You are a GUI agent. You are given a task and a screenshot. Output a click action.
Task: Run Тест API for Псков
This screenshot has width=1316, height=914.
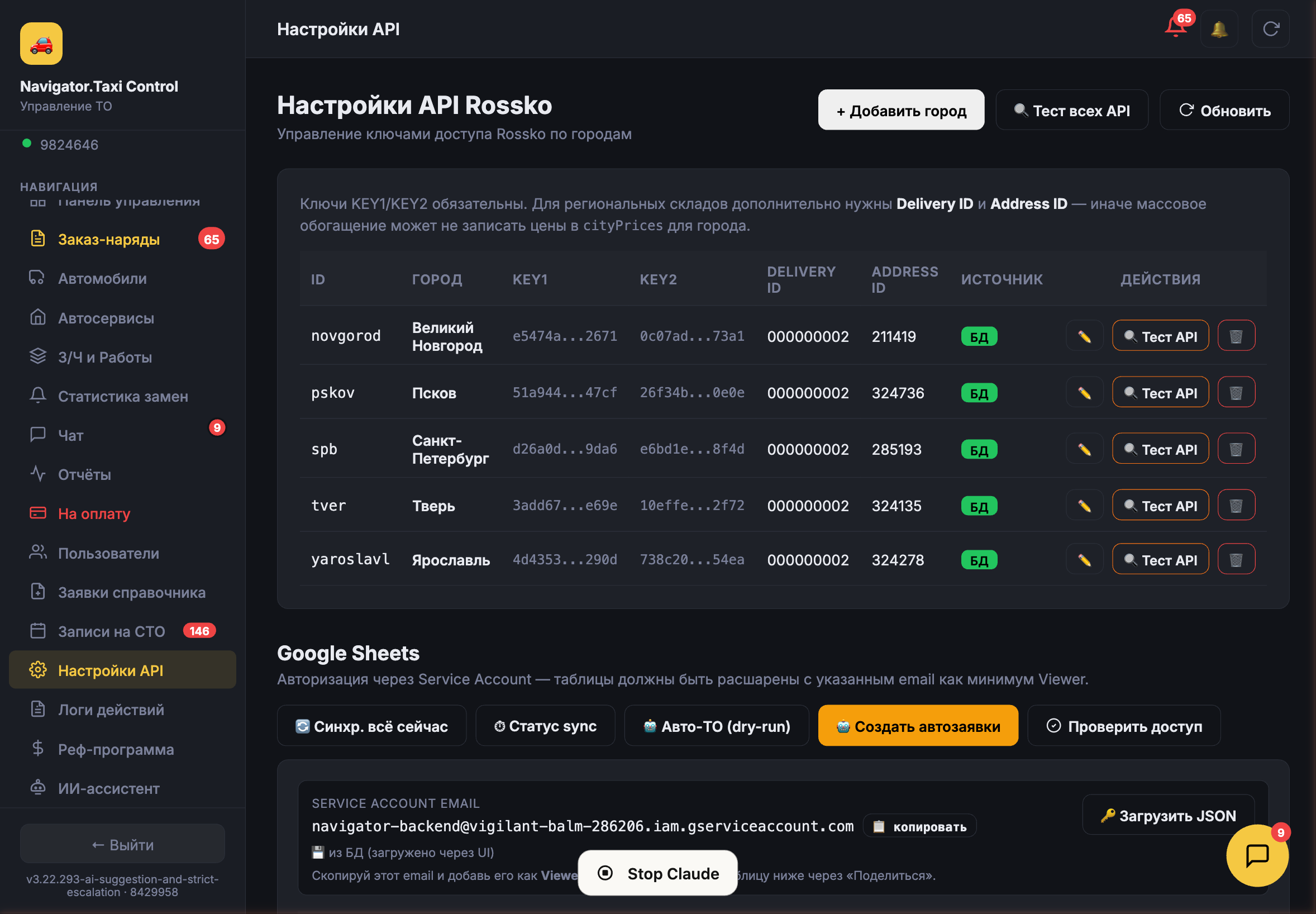coord(1160,393)
